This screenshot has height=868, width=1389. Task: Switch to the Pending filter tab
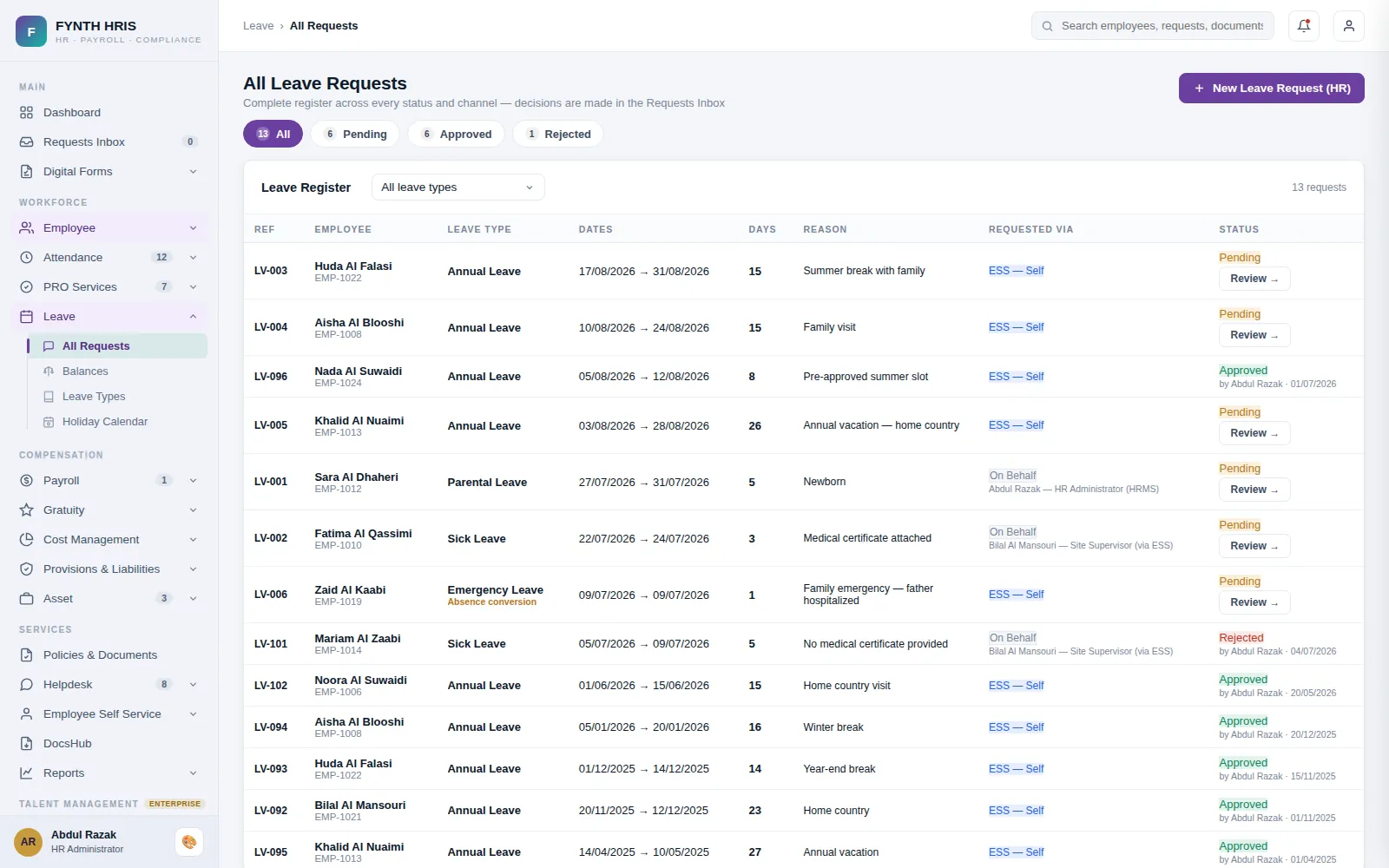tap(355, 134)
